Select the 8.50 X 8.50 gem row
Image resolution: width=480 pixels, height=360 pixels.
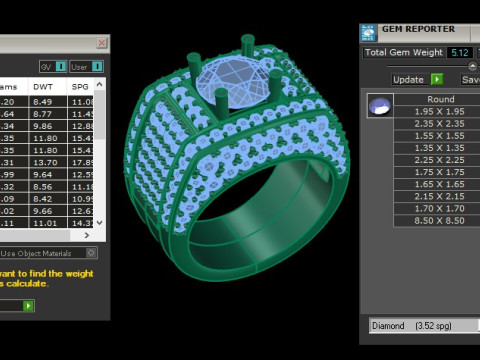click(437, 221)
